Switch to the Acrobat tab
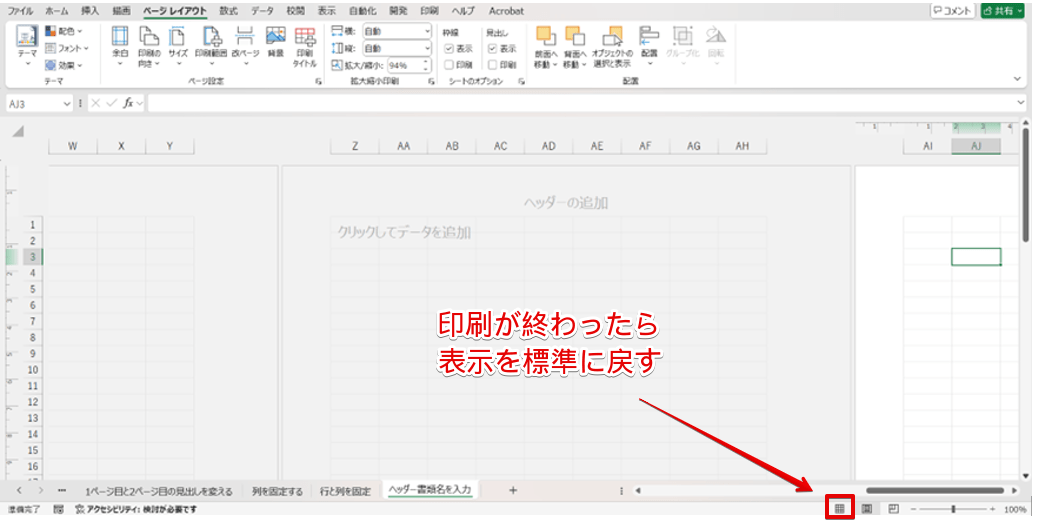The width and height of the screenshot is (1037, 523). tap(507, 11)
